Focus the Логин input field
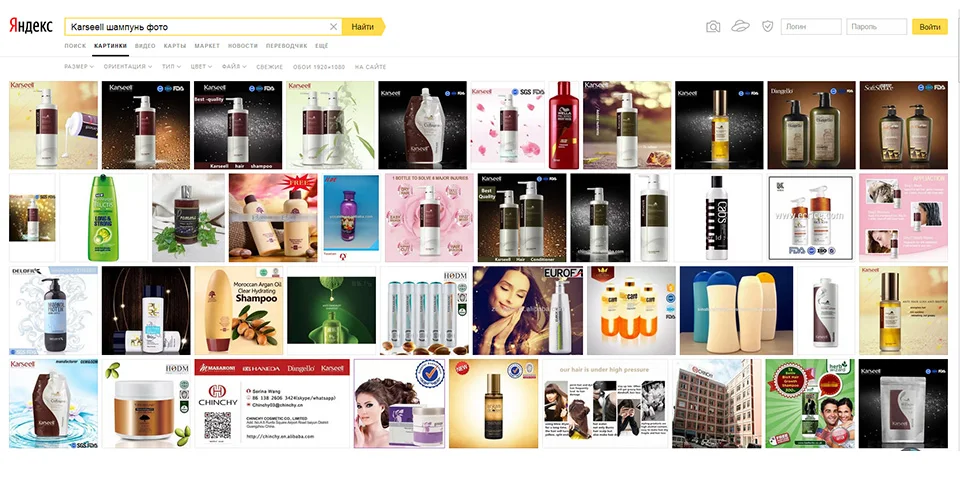This screenshot has height=477, width=960. click(x=811, y=27)
